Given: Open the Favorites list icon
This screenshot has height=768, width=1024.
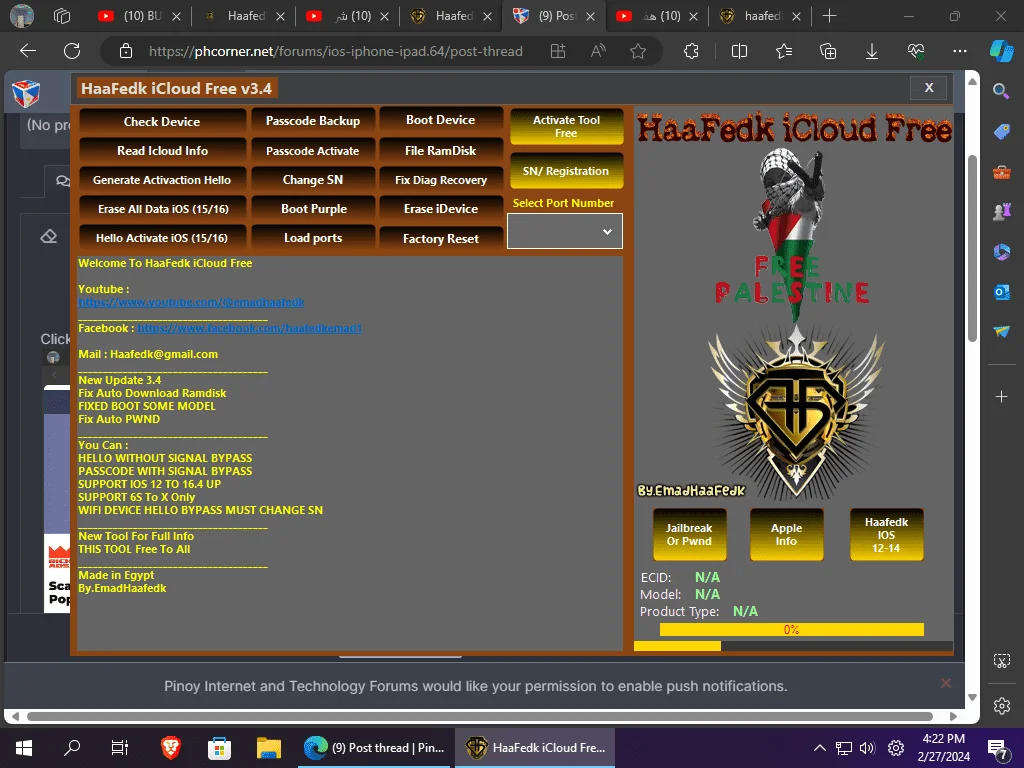Looking at the screenshot, I should [784, 51].
